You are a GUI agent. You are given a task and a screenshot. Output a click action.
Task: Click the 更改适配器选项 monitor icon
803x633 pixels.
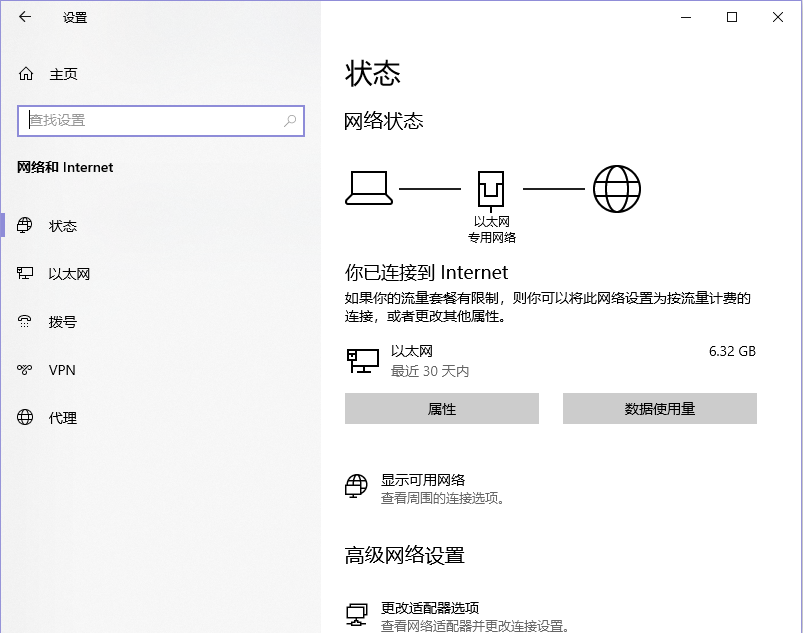tap(356, 615)
